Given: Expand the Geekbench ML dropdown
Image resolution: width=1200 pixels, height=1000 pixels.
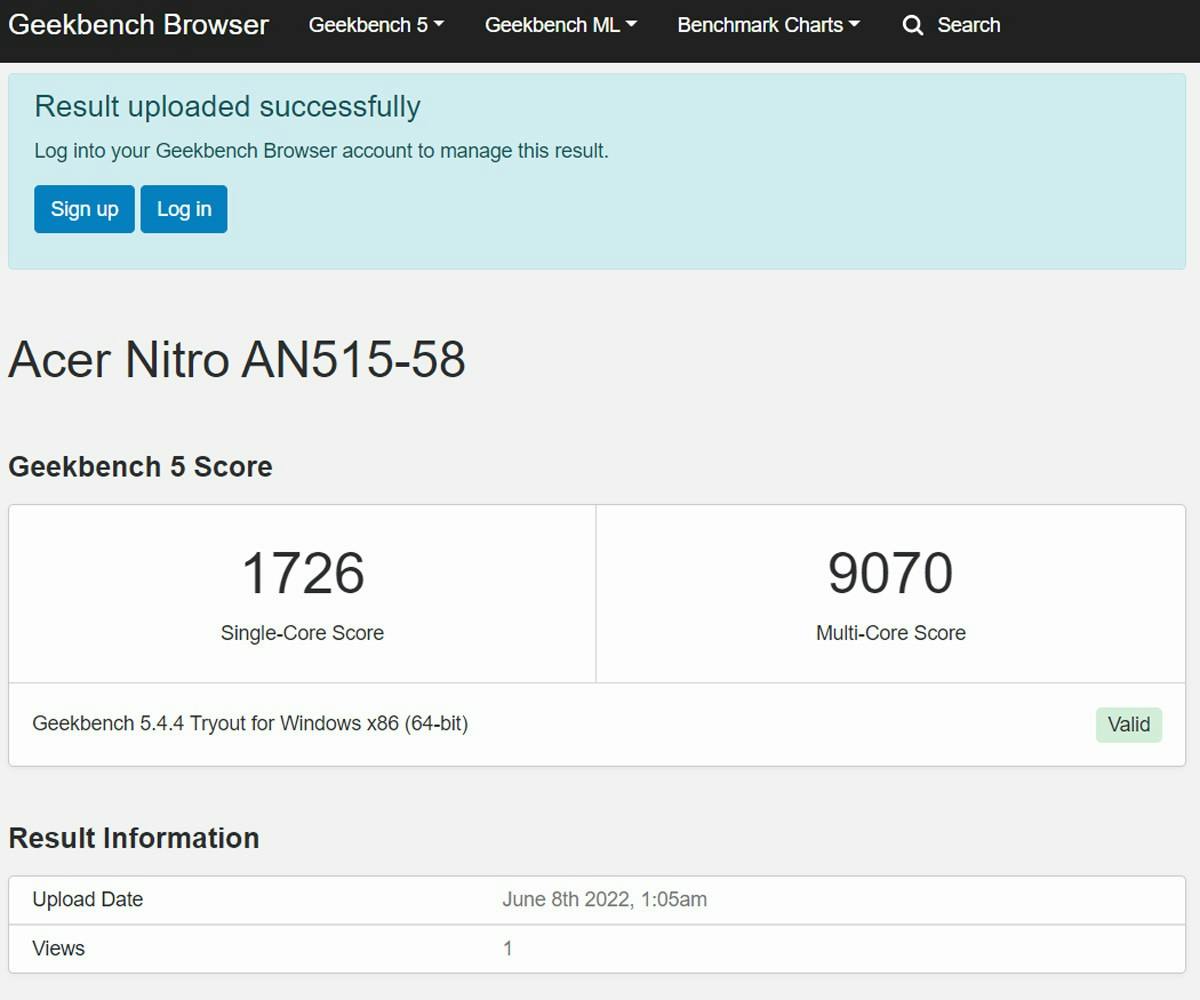Looking at the screenshot, I should coord(560,25).
